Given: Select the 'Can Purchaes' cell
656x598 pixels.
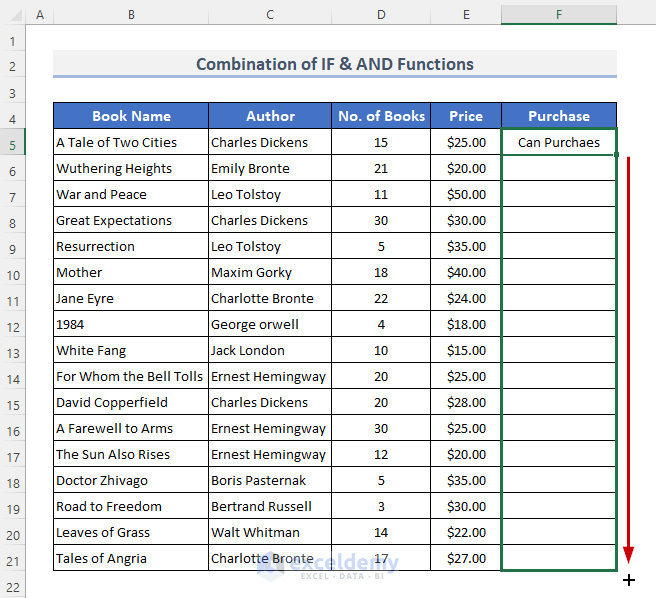Looking at the screenshot, I should coord(559,142).
